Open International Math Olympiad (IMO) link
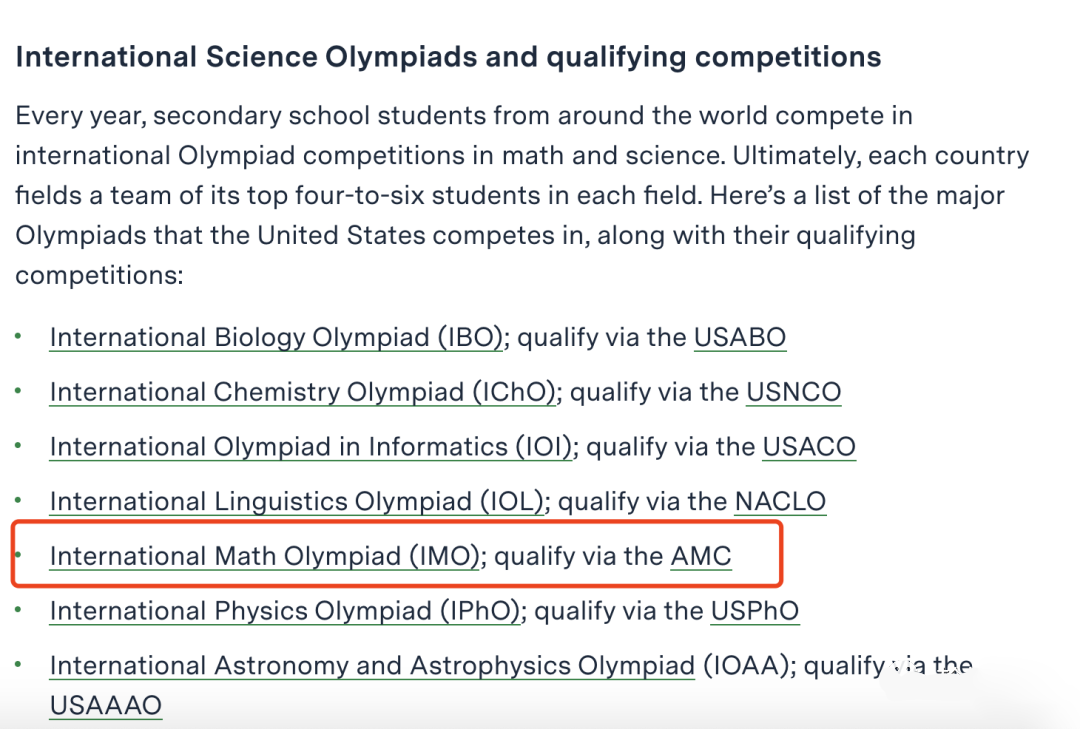This screenshot has width=1080, height=729. 264,556
